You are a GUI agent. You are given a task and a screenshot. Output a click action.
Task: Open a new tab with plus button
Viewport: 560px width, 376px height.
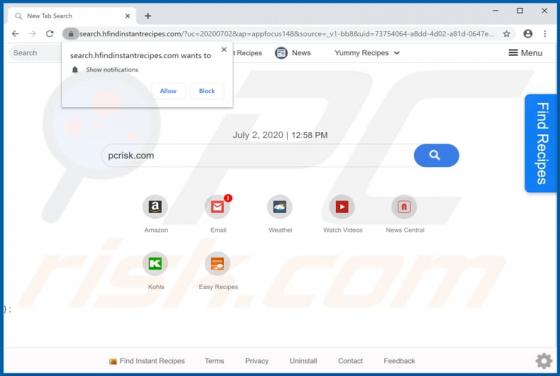coord(148,16)
